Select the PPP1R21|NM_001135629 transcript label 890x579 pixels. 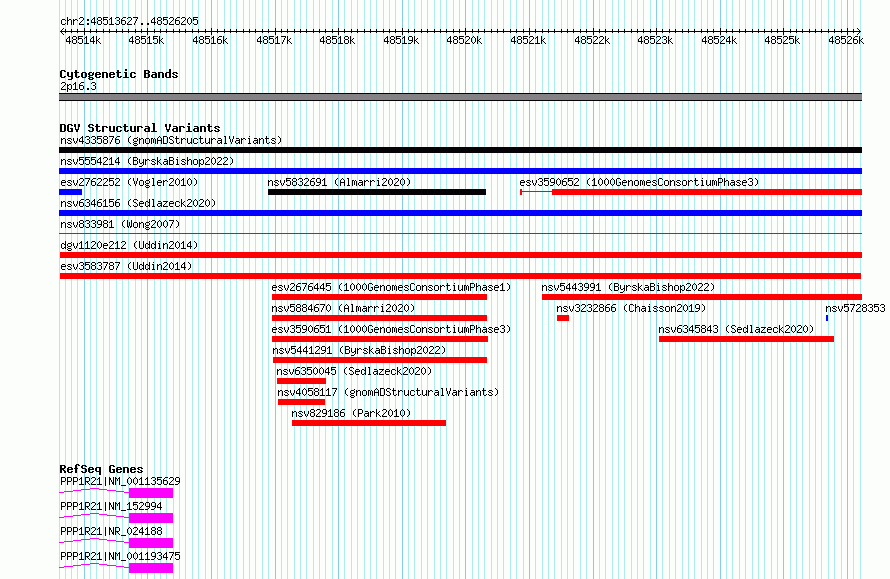coord(120,481)
